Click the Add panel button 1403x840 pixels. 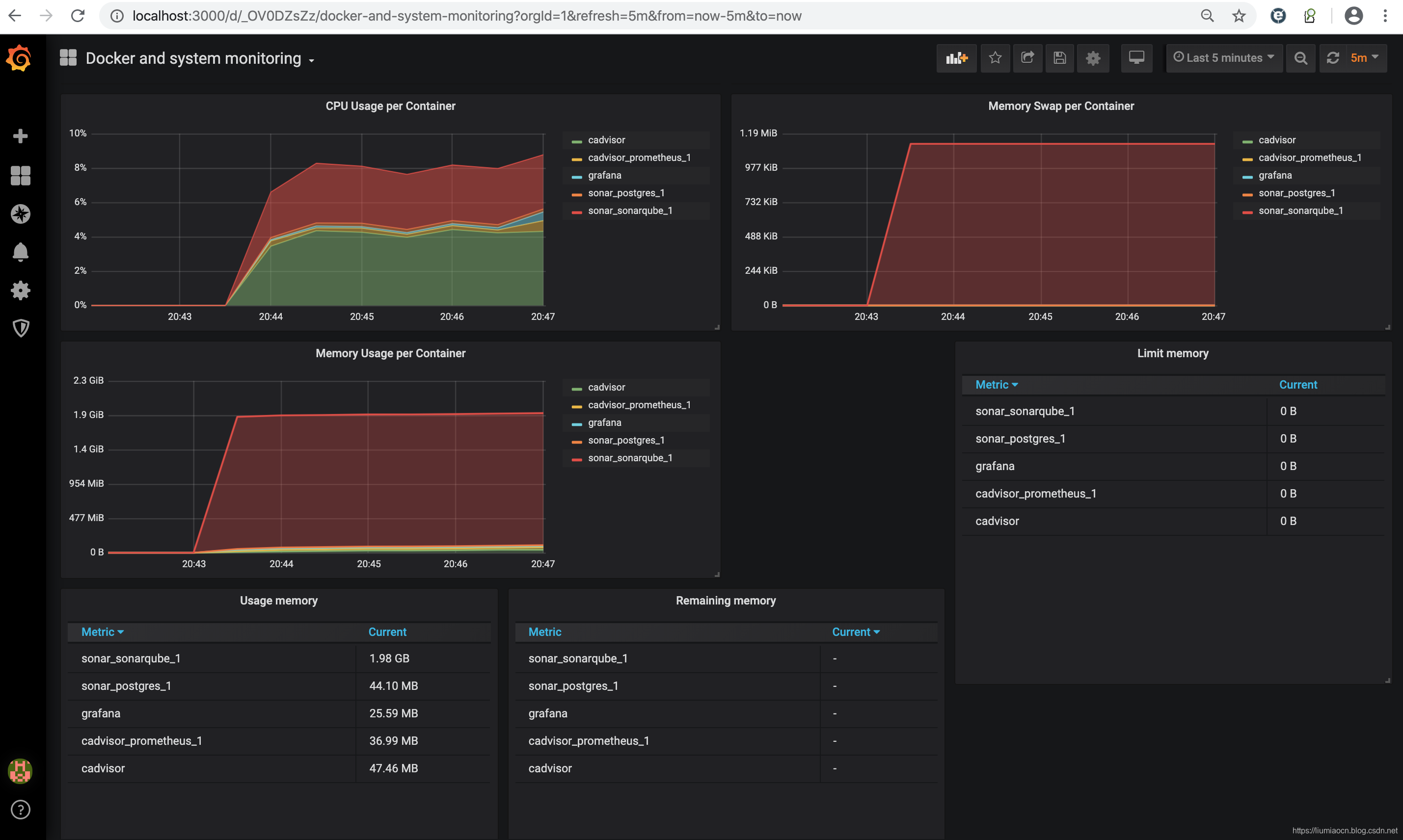coord(956,58)
